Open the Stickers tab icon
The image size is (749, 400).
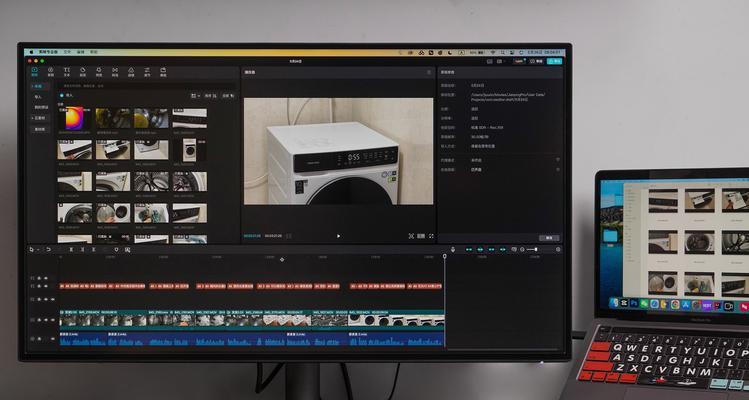83,72
